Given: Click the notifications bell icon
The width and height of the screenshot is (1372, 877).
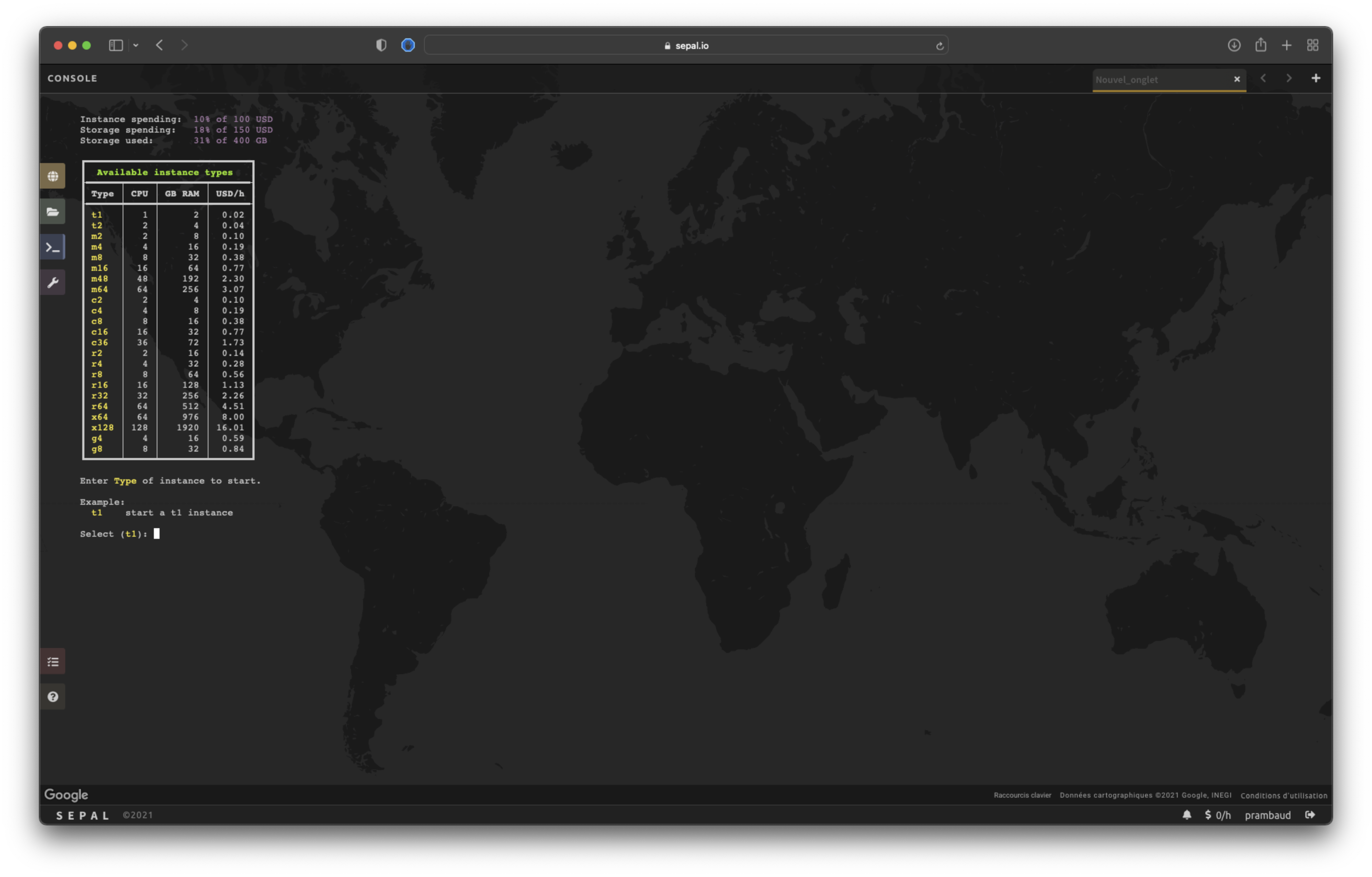Looking at the screenshot, I should (x=1186, y=815).
